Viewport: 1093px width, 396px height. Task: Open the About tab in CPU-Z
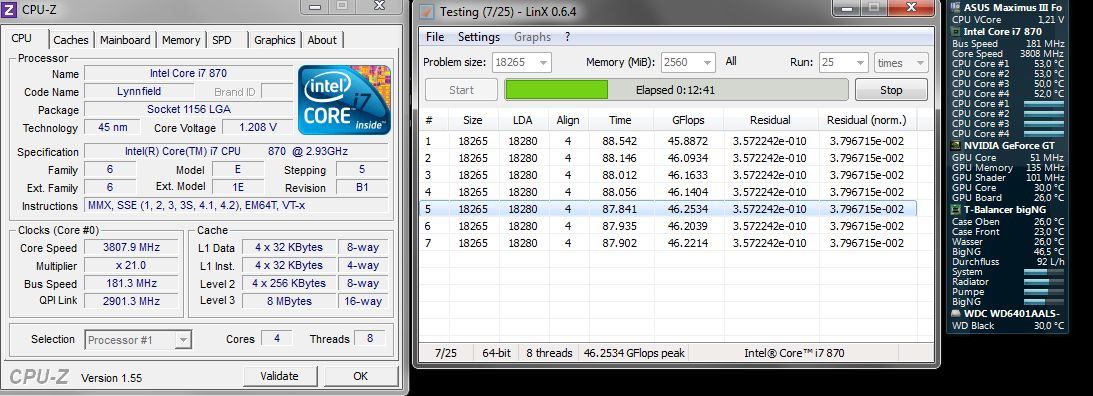click(x=322, y=40)
